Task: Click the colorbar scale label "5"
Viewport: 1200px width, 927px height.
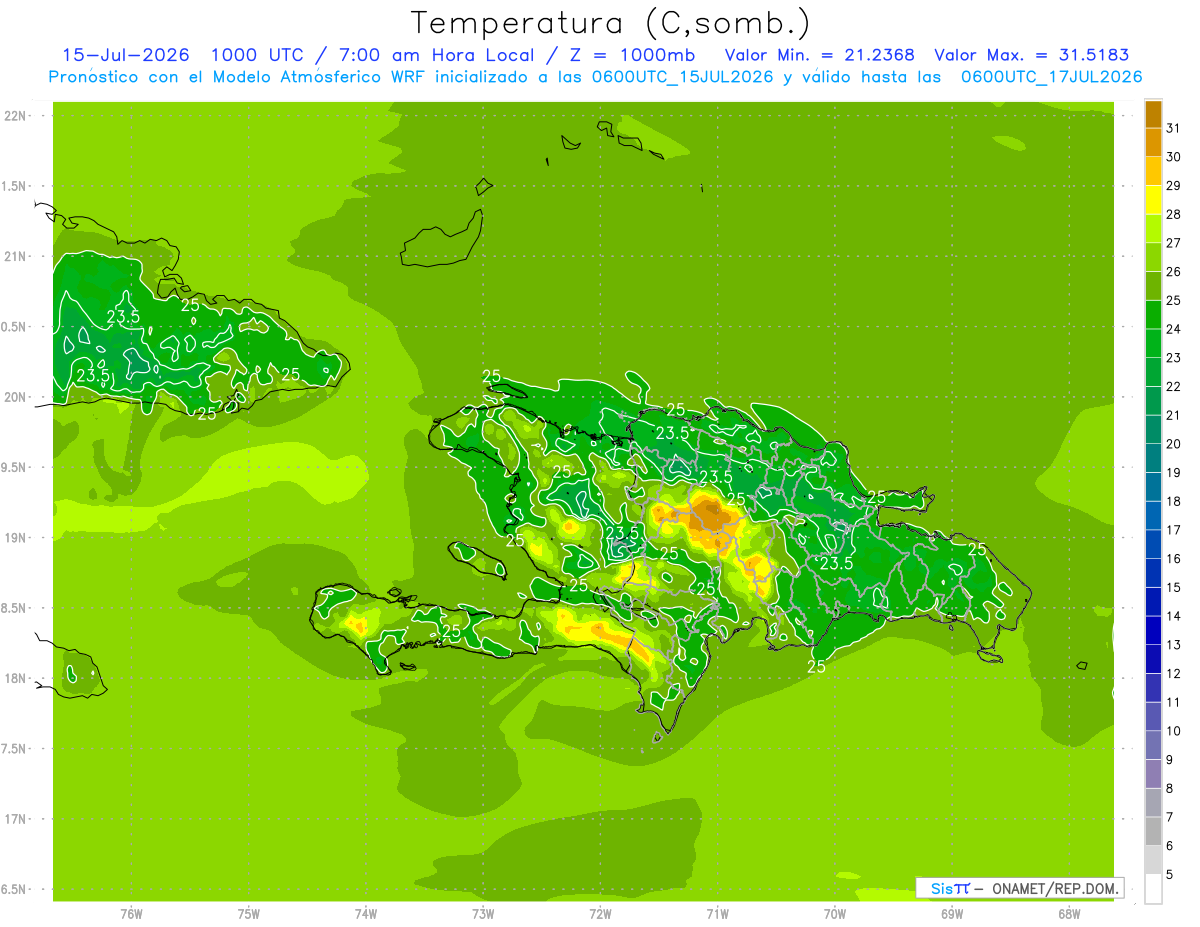Action: click(x=1170, y=875)
